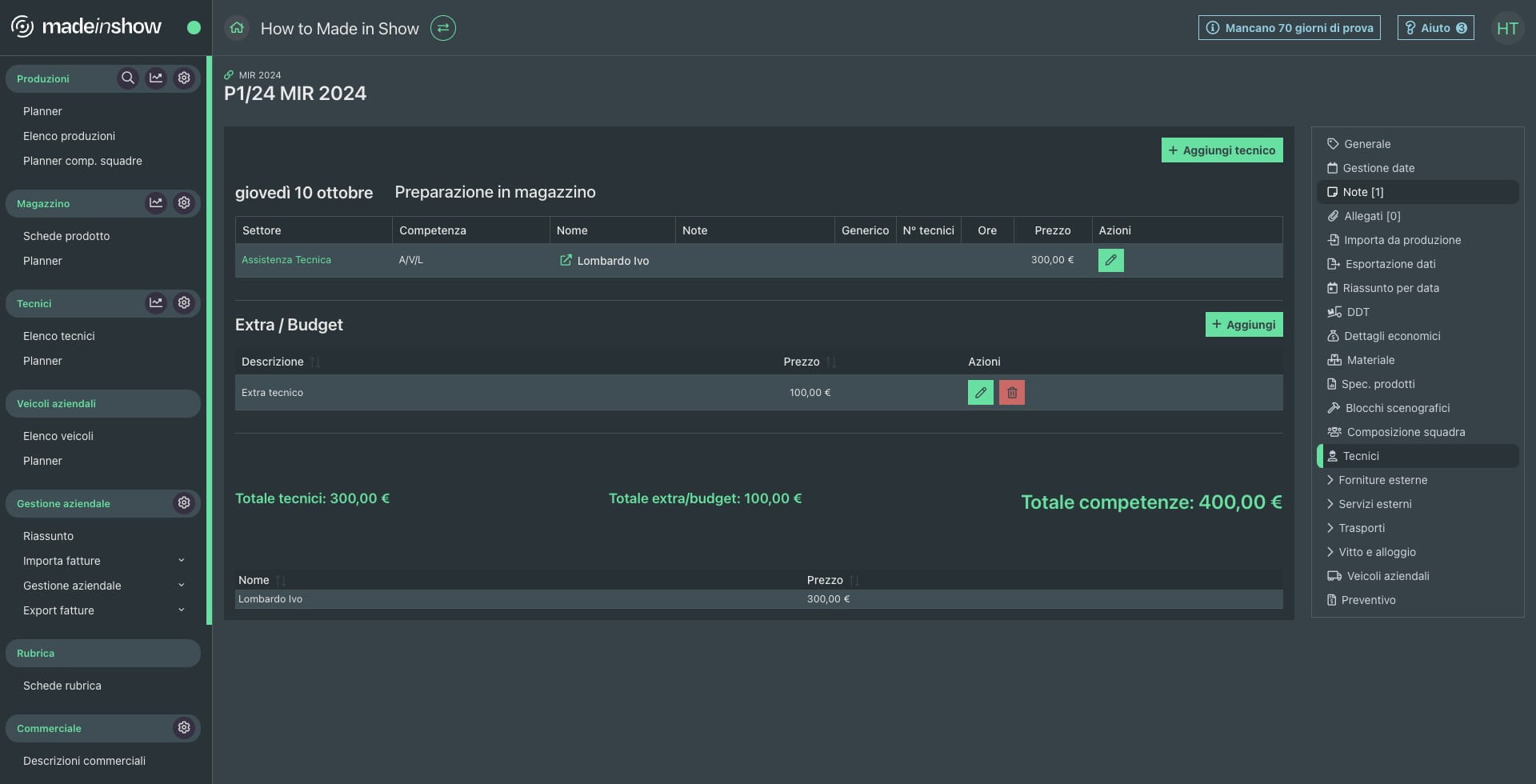The image size is (1536, 784).
Task: Open Note [1] in right panel
Action: point(1418,192)
